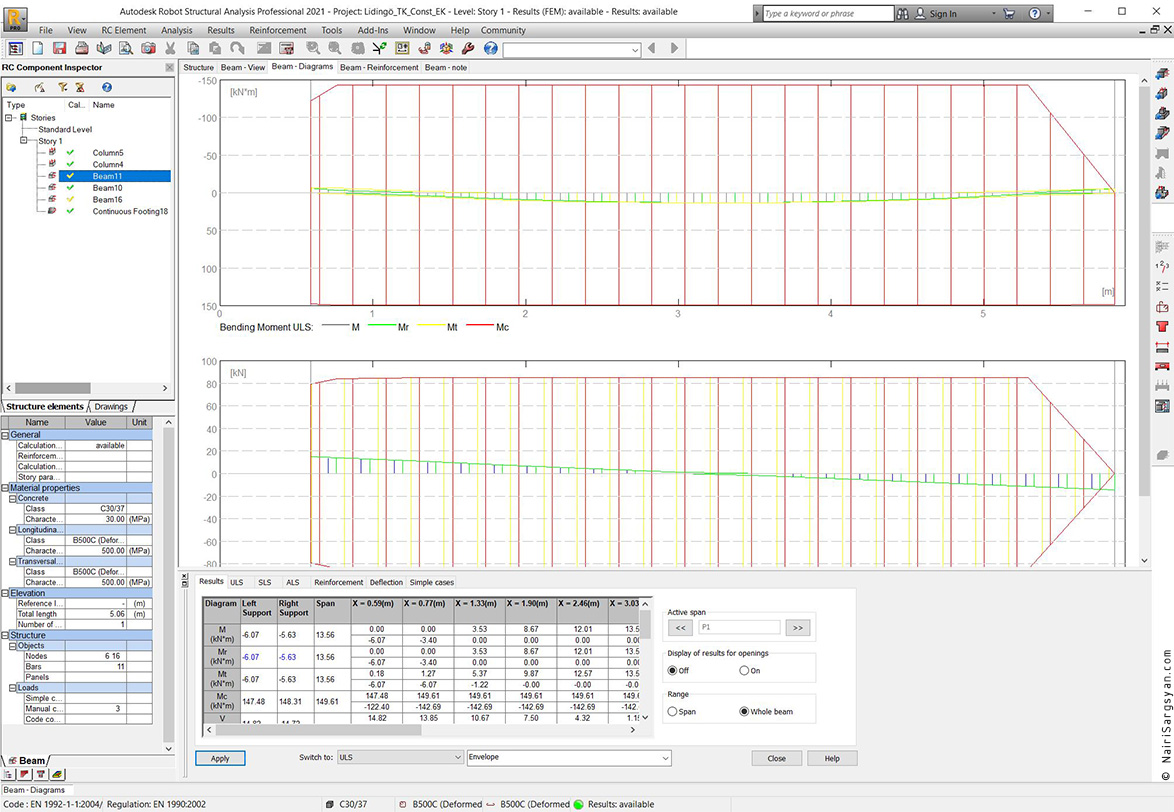Click the green branch icon in toolbar
Image resolution: width=1174 pixels, height=812 pixels.
380,48
